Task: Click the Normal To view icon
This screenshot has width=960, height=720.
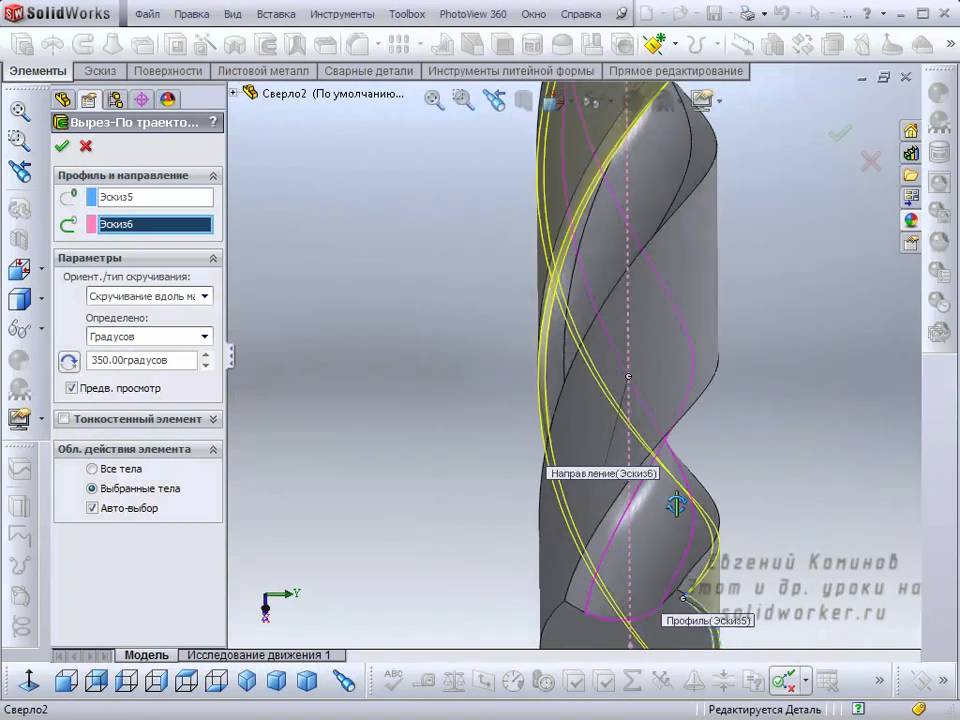Action: point(29,680)
